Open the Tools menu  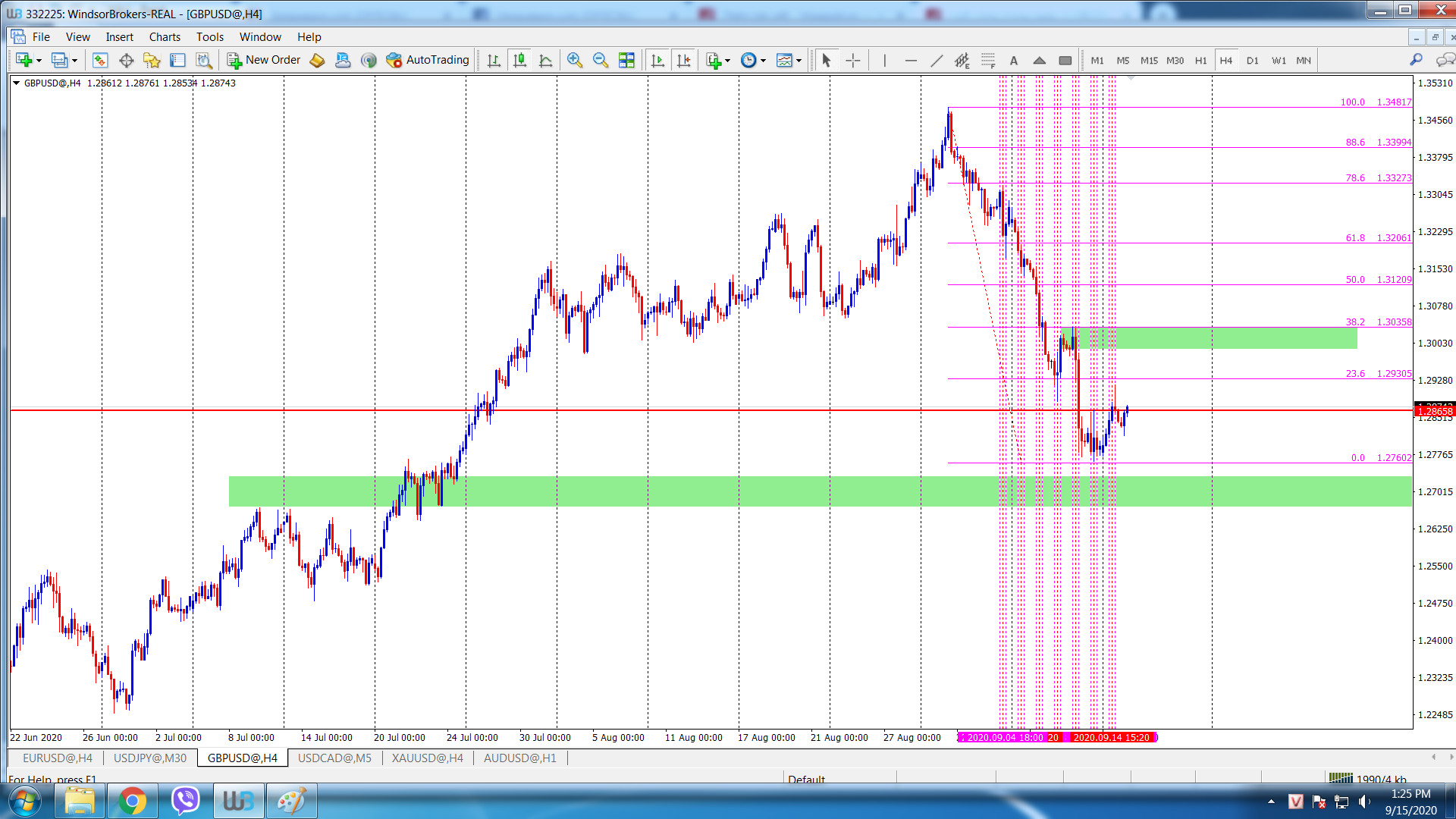[x=210, y=36]
